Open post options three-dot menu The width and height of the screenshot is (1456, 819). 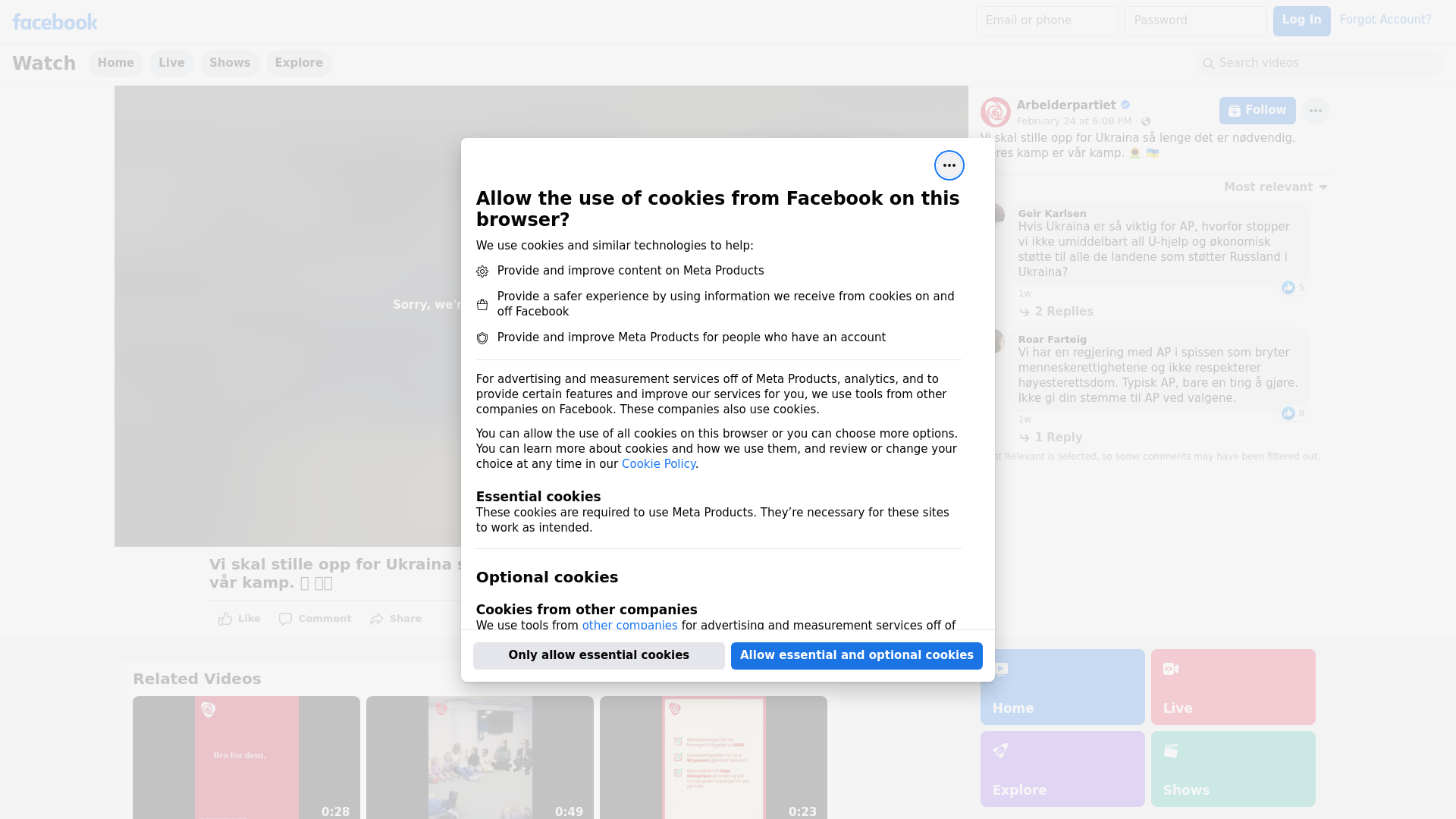point(1315,111)
